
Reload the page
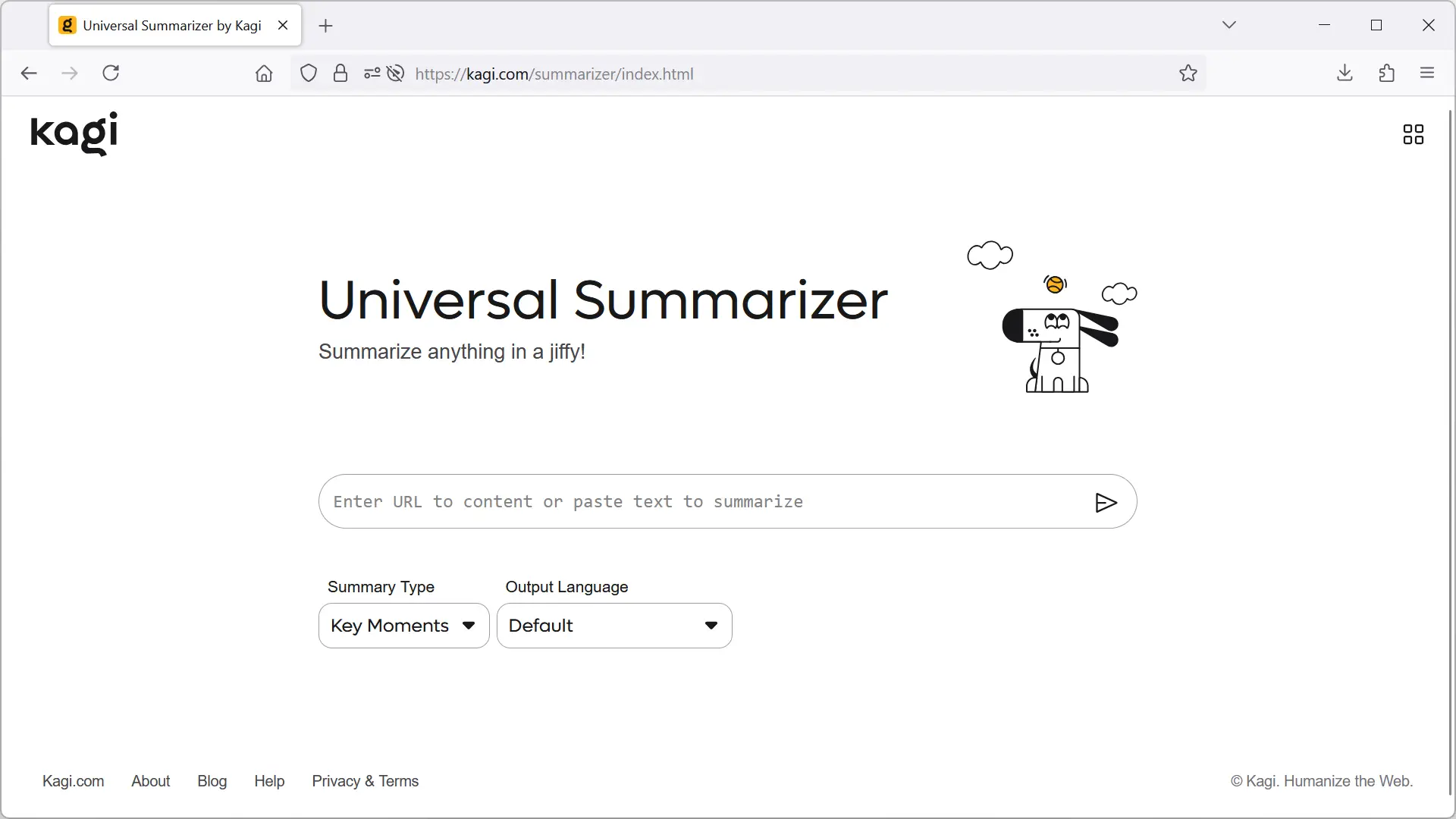coord(111,73)
